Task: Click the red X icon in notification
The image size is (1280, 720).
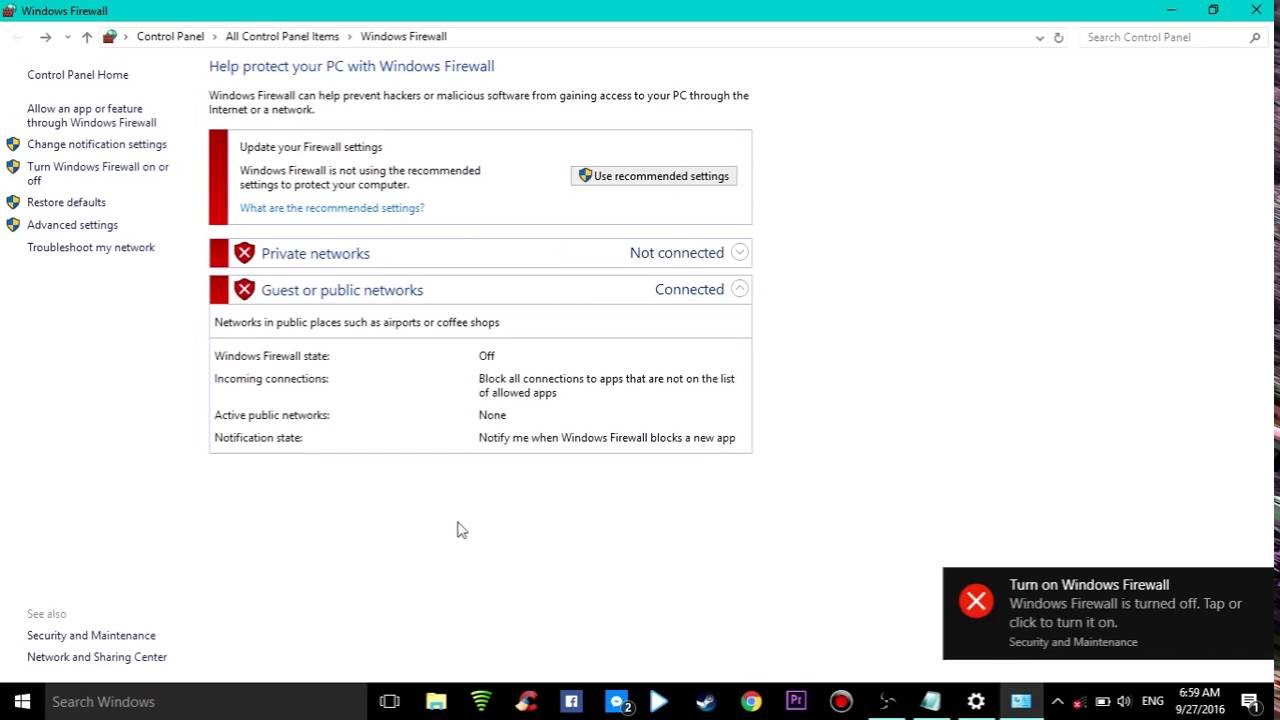Action: [x=976, y=601]
